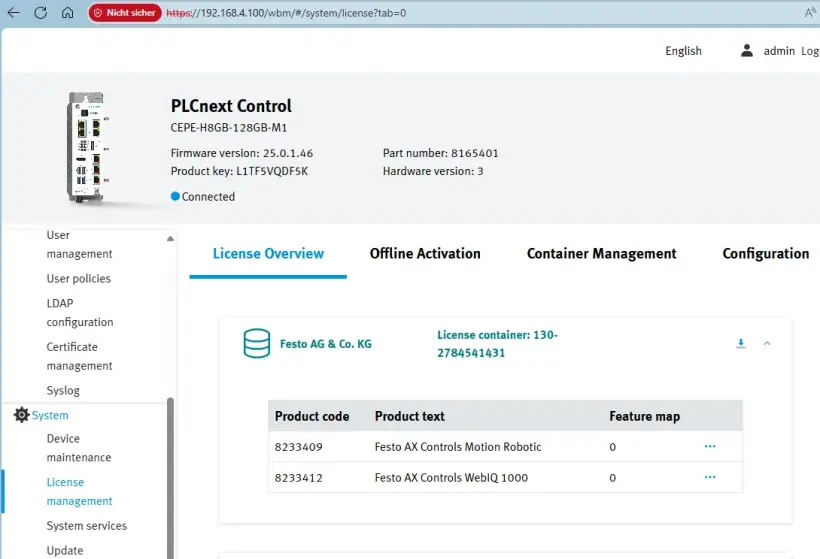Click the sidebar vertical scrollbar thumb
Viewport: 820px width, 559px height.
tap(170, 478)
